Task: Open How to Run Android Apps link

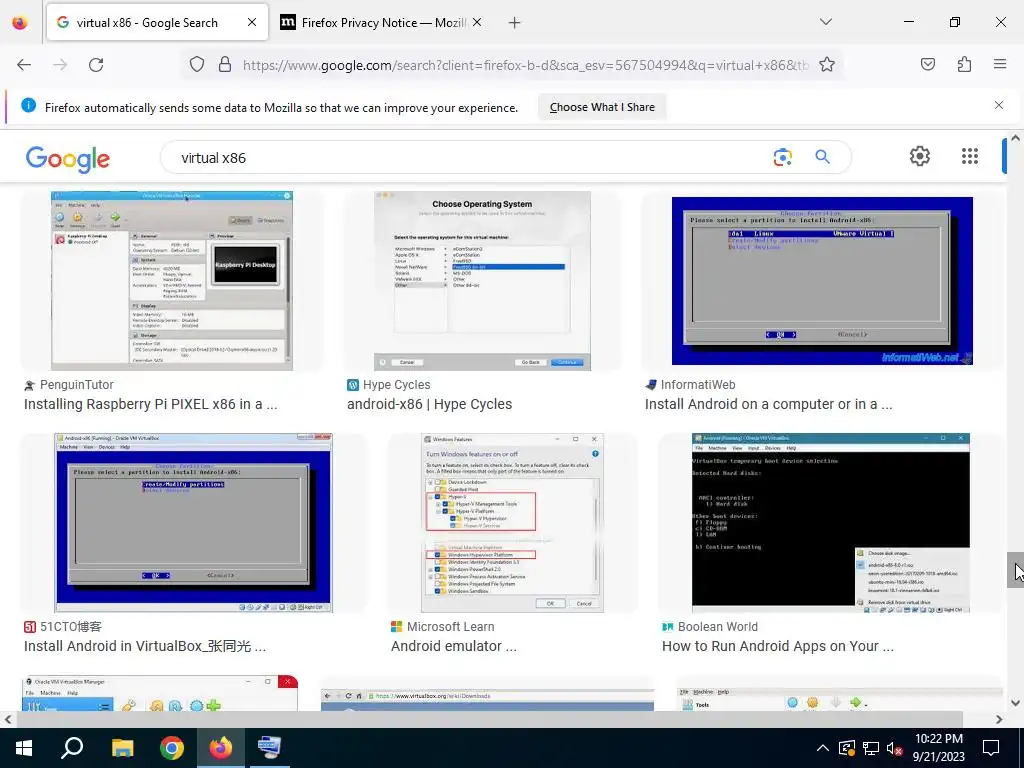Action: tap(778, 647)
